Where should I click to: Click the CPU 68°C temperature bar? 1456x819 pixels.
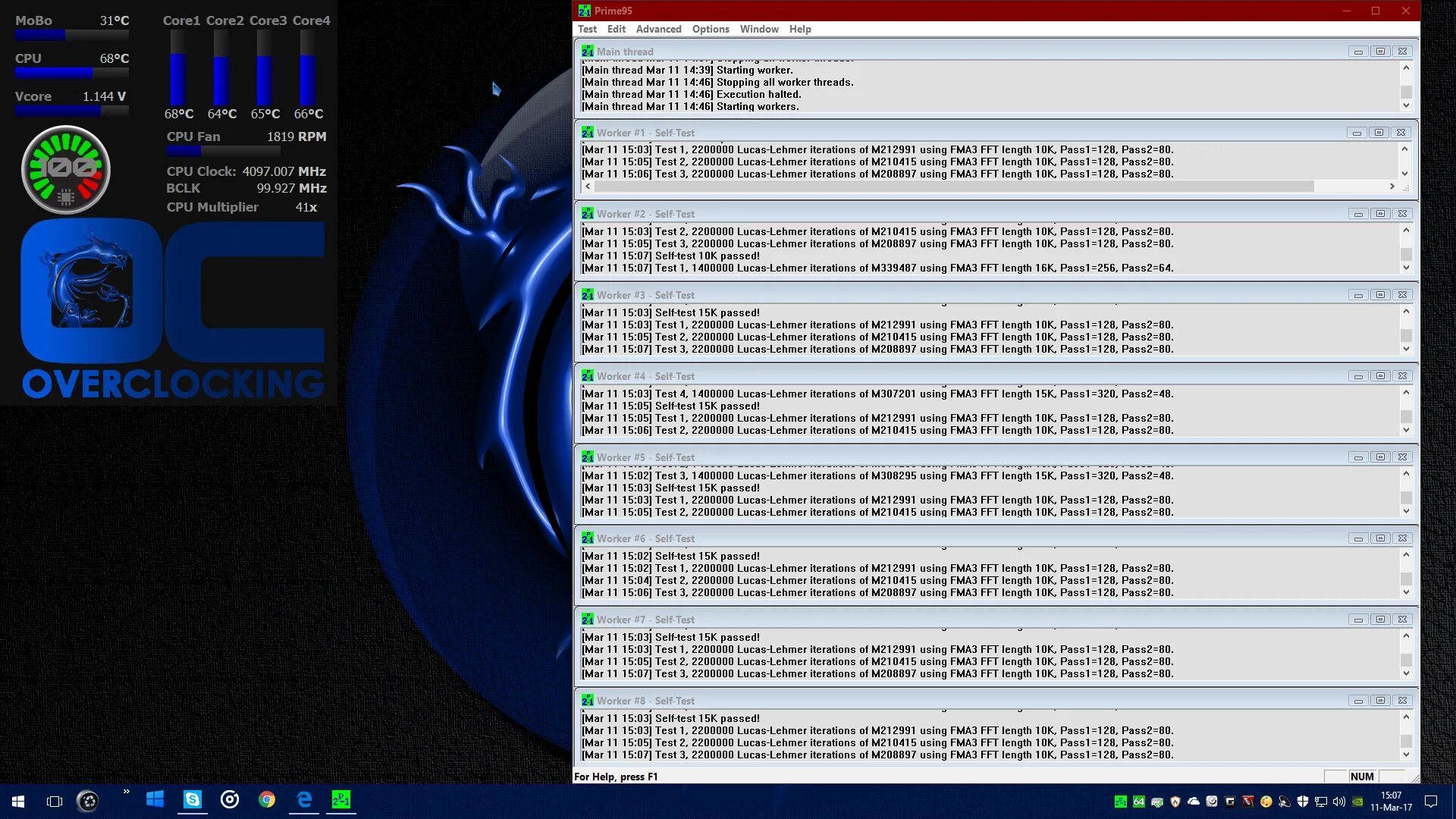point(71,73)
